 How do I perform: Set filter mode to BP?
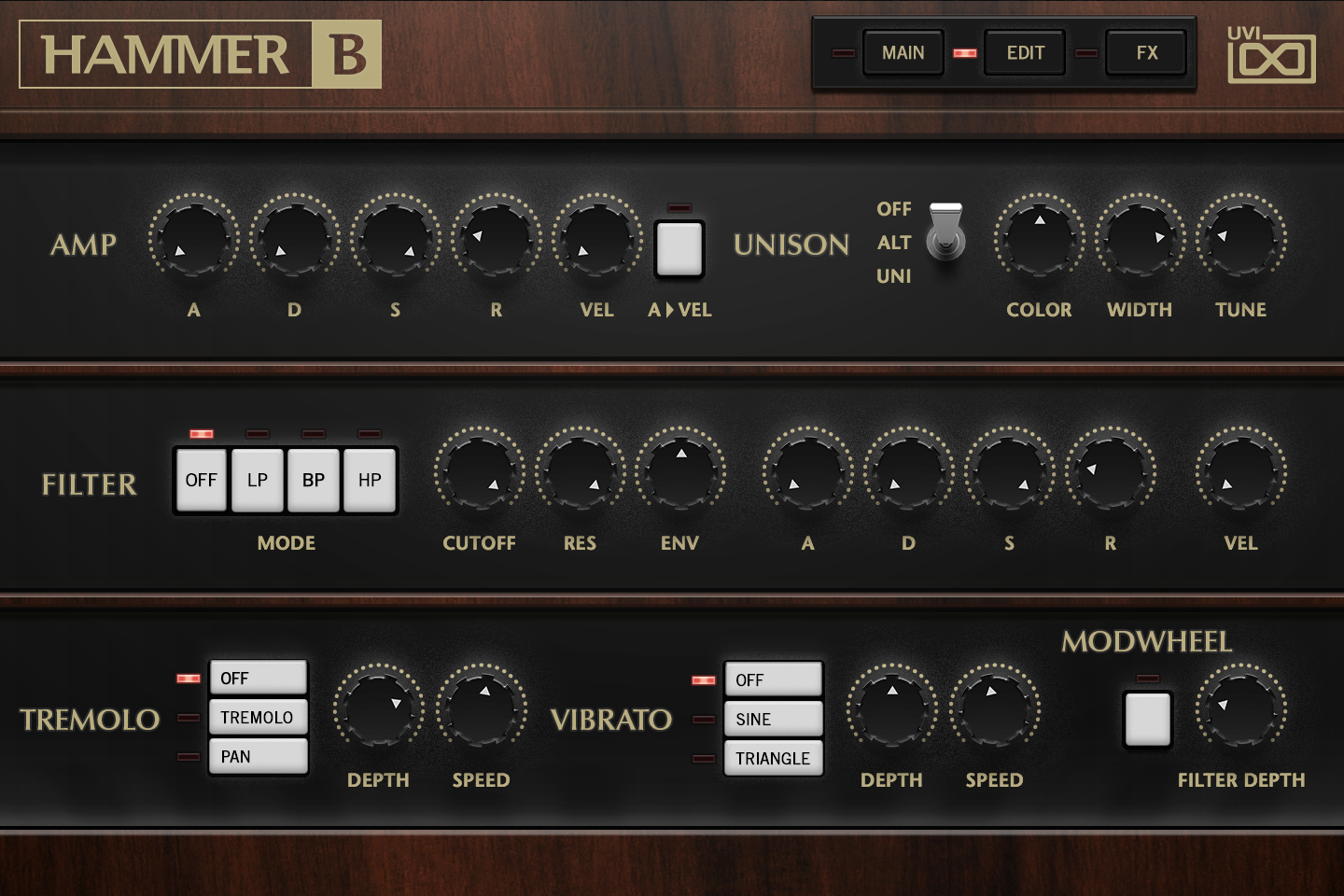[x=314, y=480]
